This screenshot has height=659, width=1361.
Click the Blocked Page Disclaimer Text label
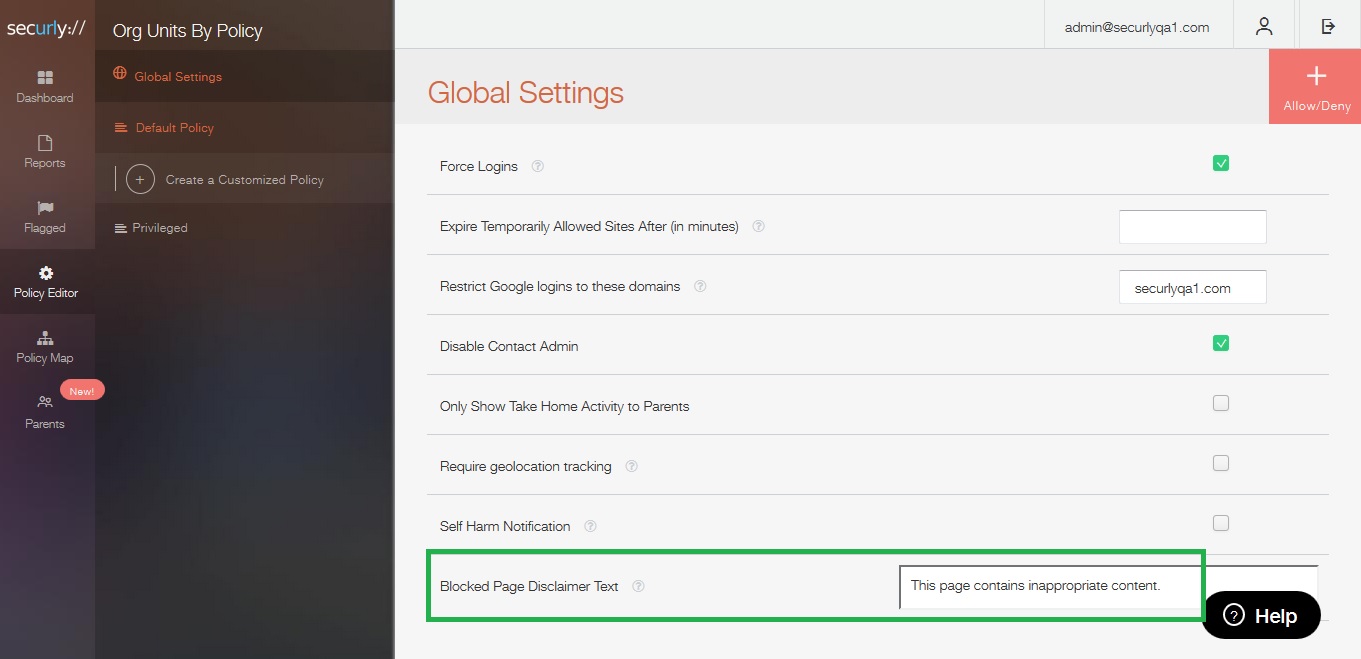pos(529,586)
